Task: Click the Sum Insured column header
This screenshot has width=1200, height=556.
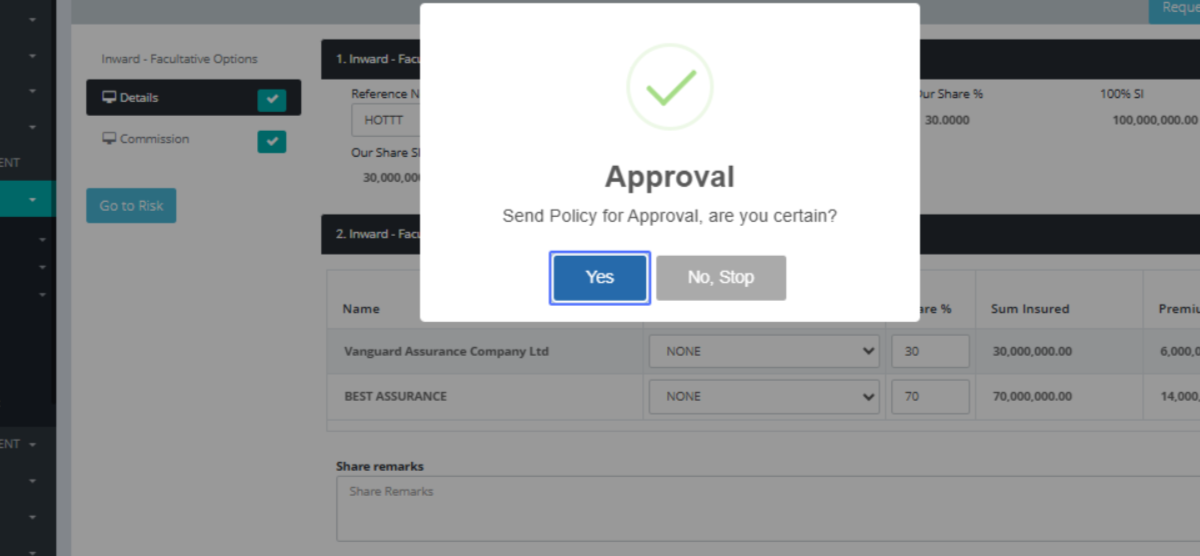Action: (x=1030, y=309)
